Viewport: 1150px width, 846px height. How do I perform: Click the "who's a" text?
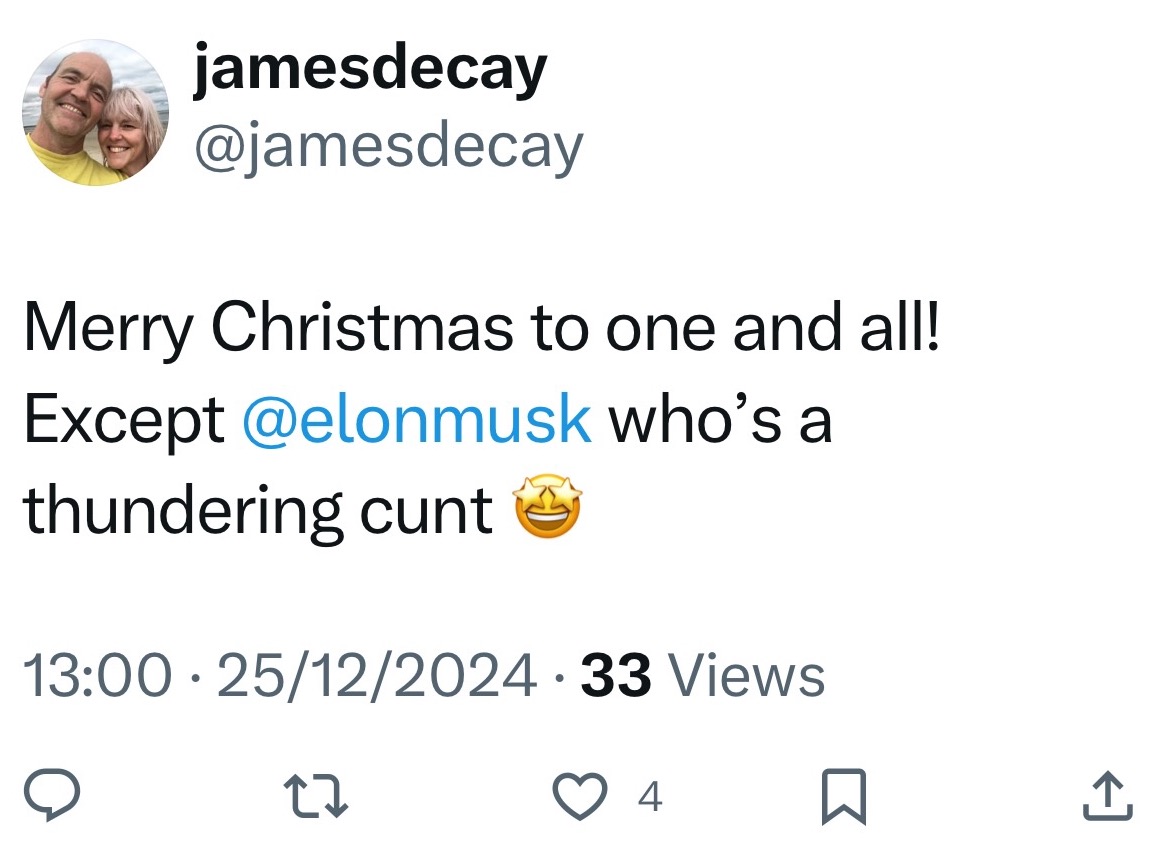[x=720, y=419]
